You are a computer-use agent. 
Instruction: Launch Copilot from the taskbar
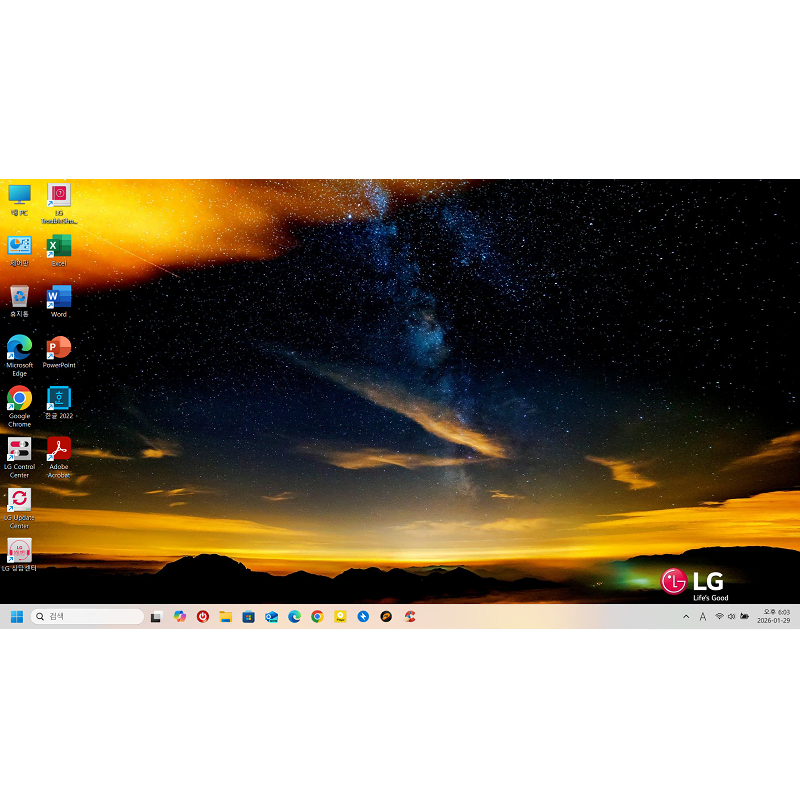point(180,617)
